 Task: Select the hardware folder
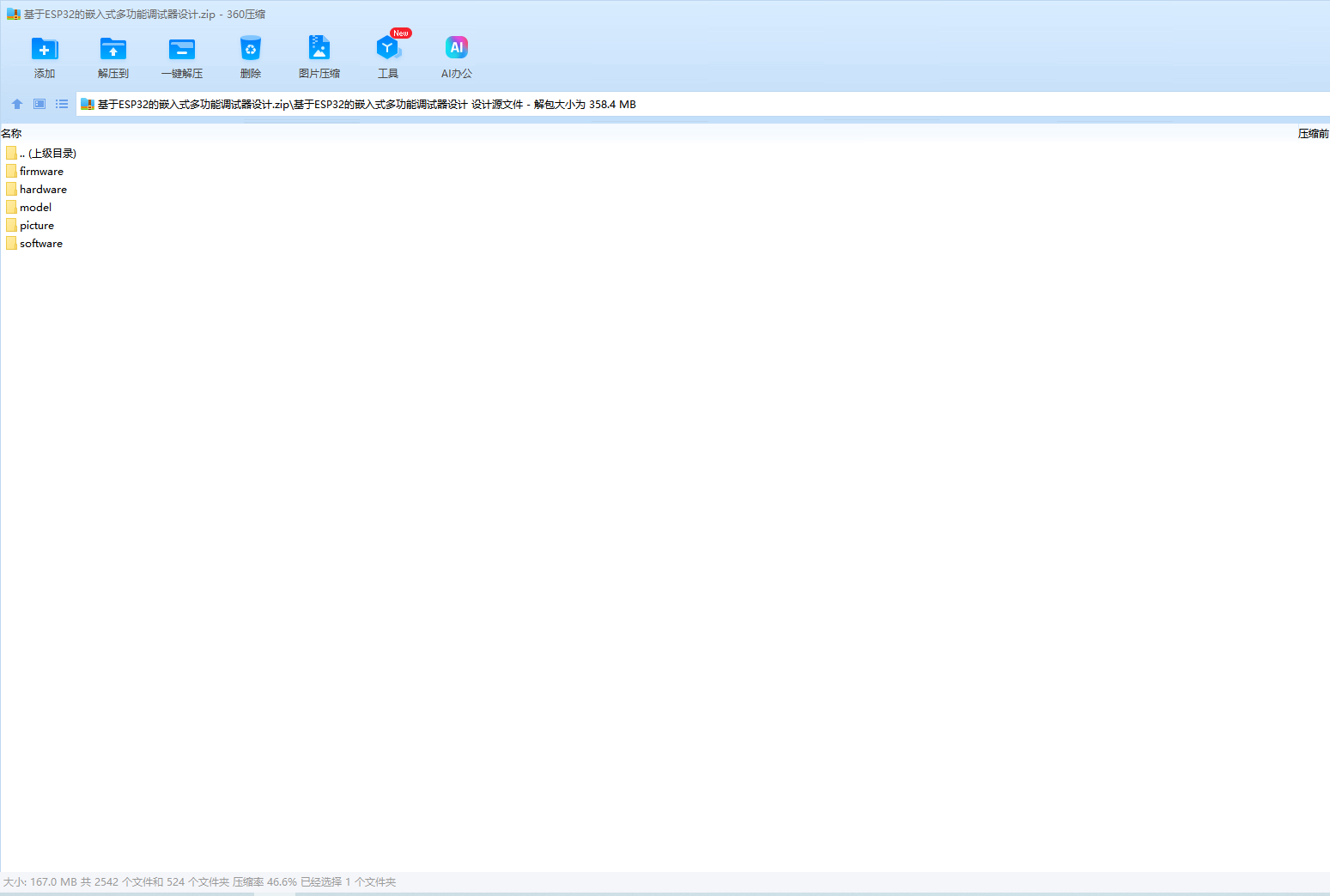pos(43,190)
